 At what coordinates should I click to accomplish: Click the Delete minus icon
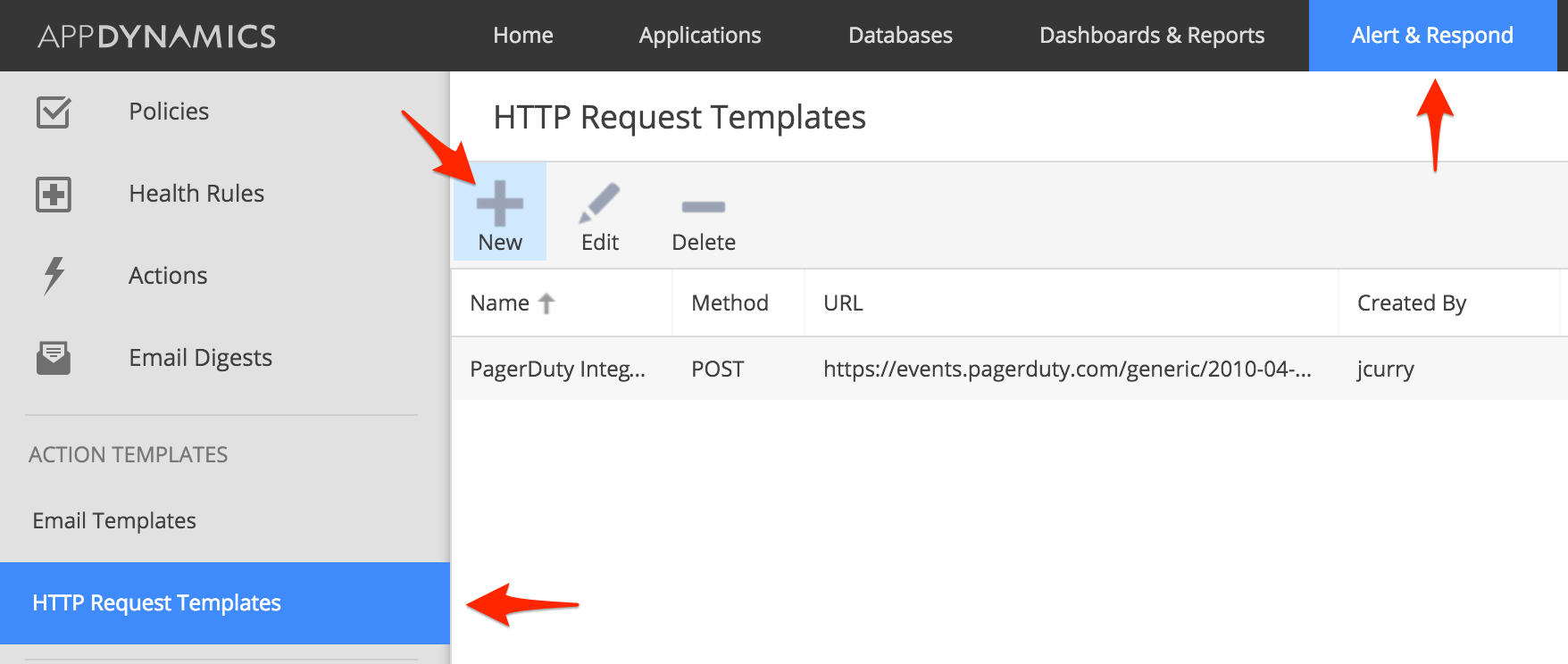click(x=703, y=207)
